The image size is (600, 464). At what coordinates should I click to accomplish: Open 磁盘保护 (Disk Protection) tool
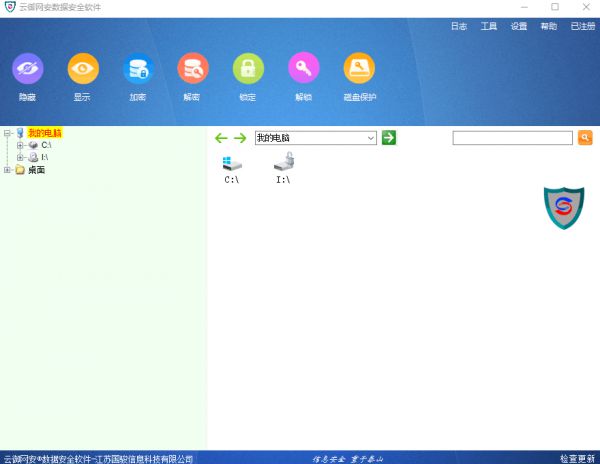[359, 68]
